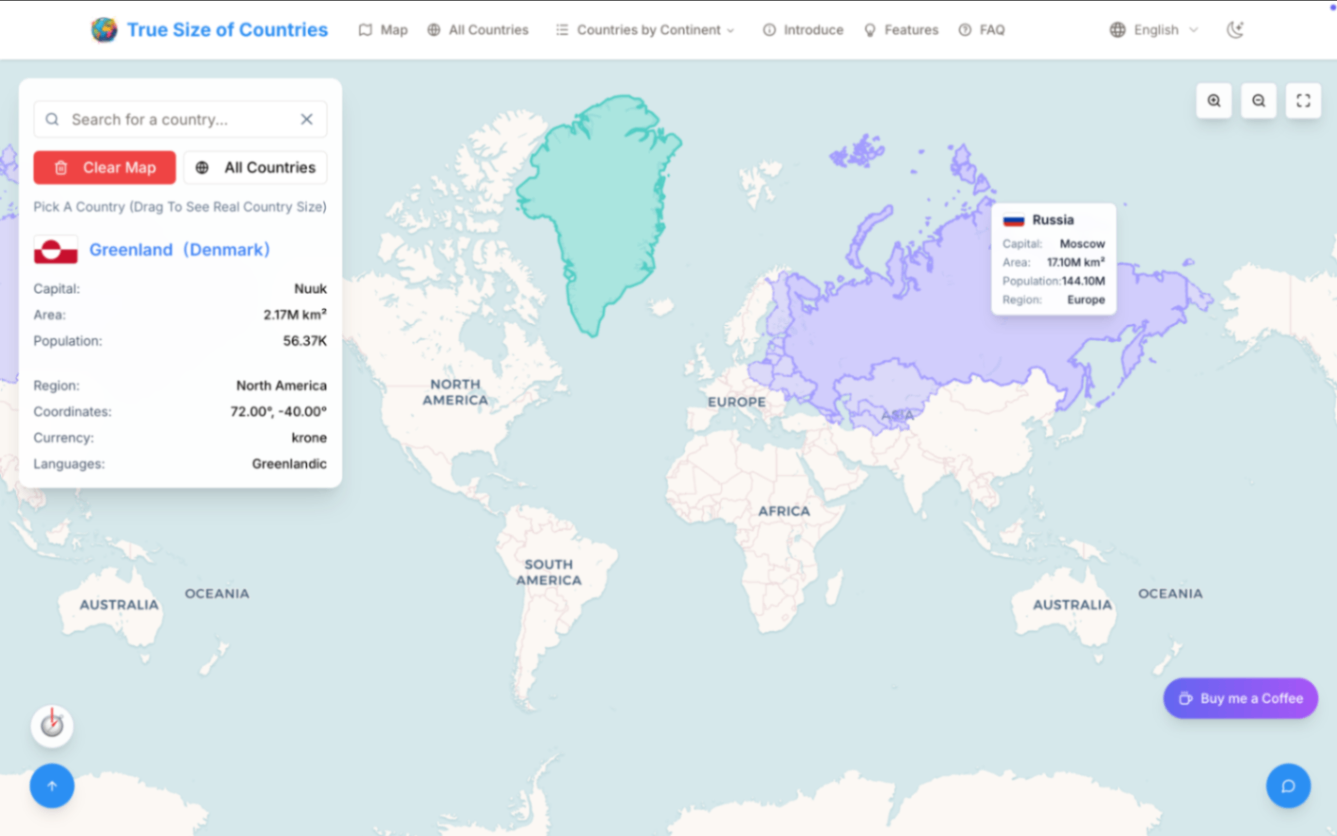1337x836 pixels.
Task: Open the Greenland (Denmark) link
Action: pos(180,250)
